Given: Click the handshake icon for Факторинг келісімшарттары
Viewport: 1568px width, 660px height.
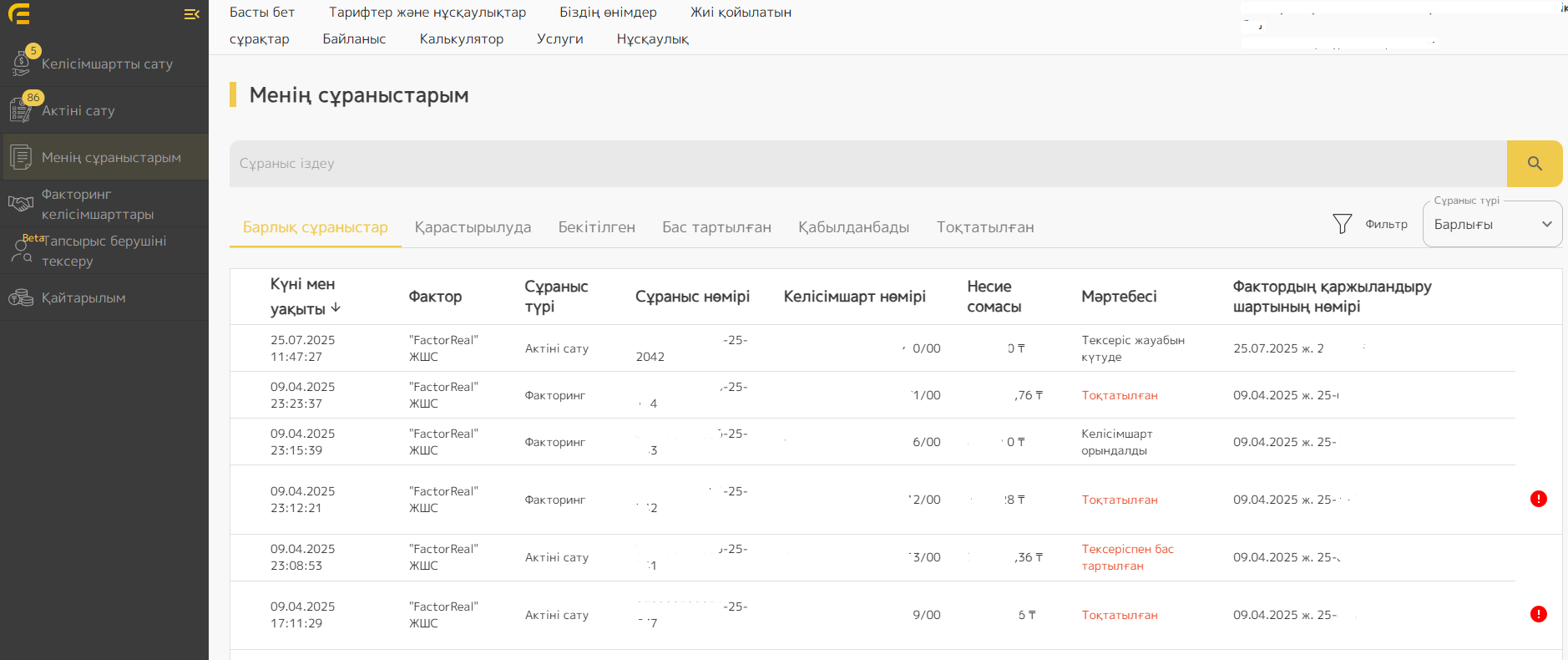Looking at the screenshot, I should coord(21,204).
